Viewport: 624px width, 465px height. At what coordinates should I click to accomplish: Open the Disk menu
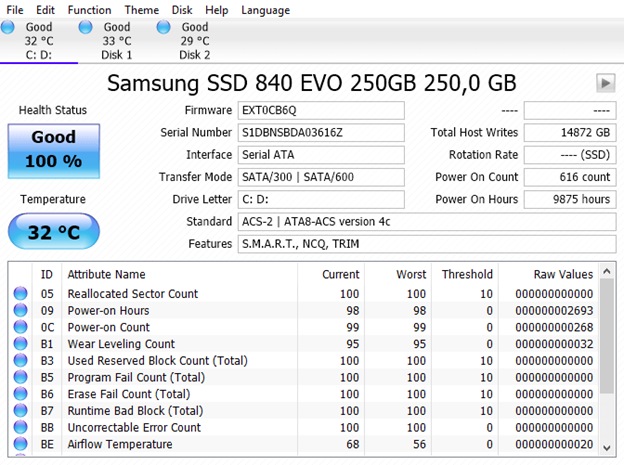click(x=182, y=10)
